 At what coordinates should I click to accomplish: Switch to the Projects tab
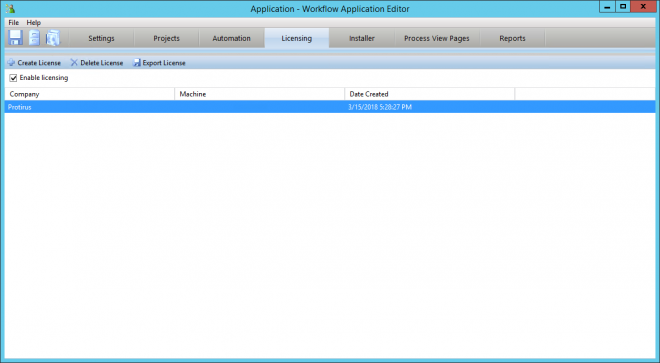(x=166, y=38)
